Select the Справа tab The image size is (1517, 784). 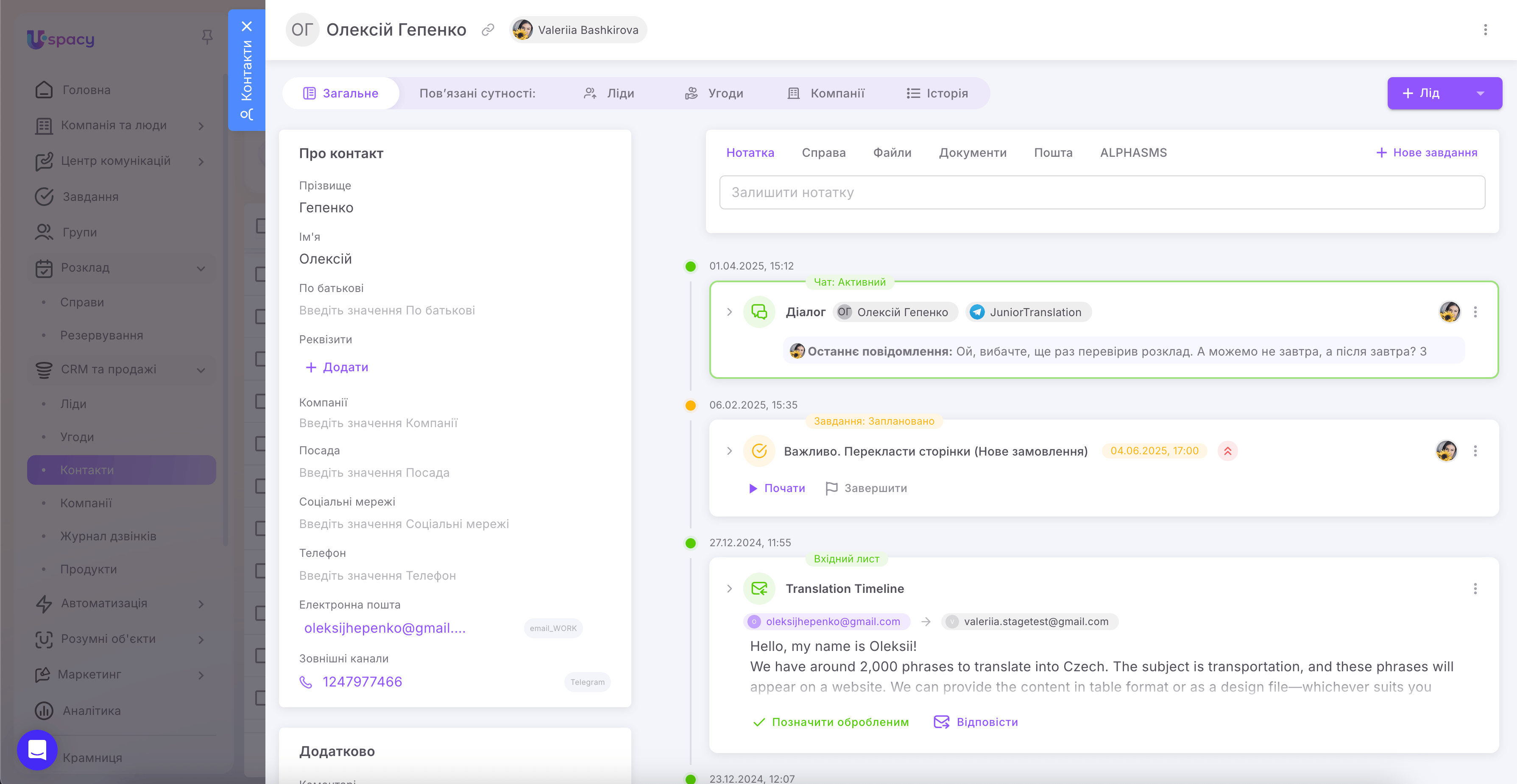click(x=823, y=153)
